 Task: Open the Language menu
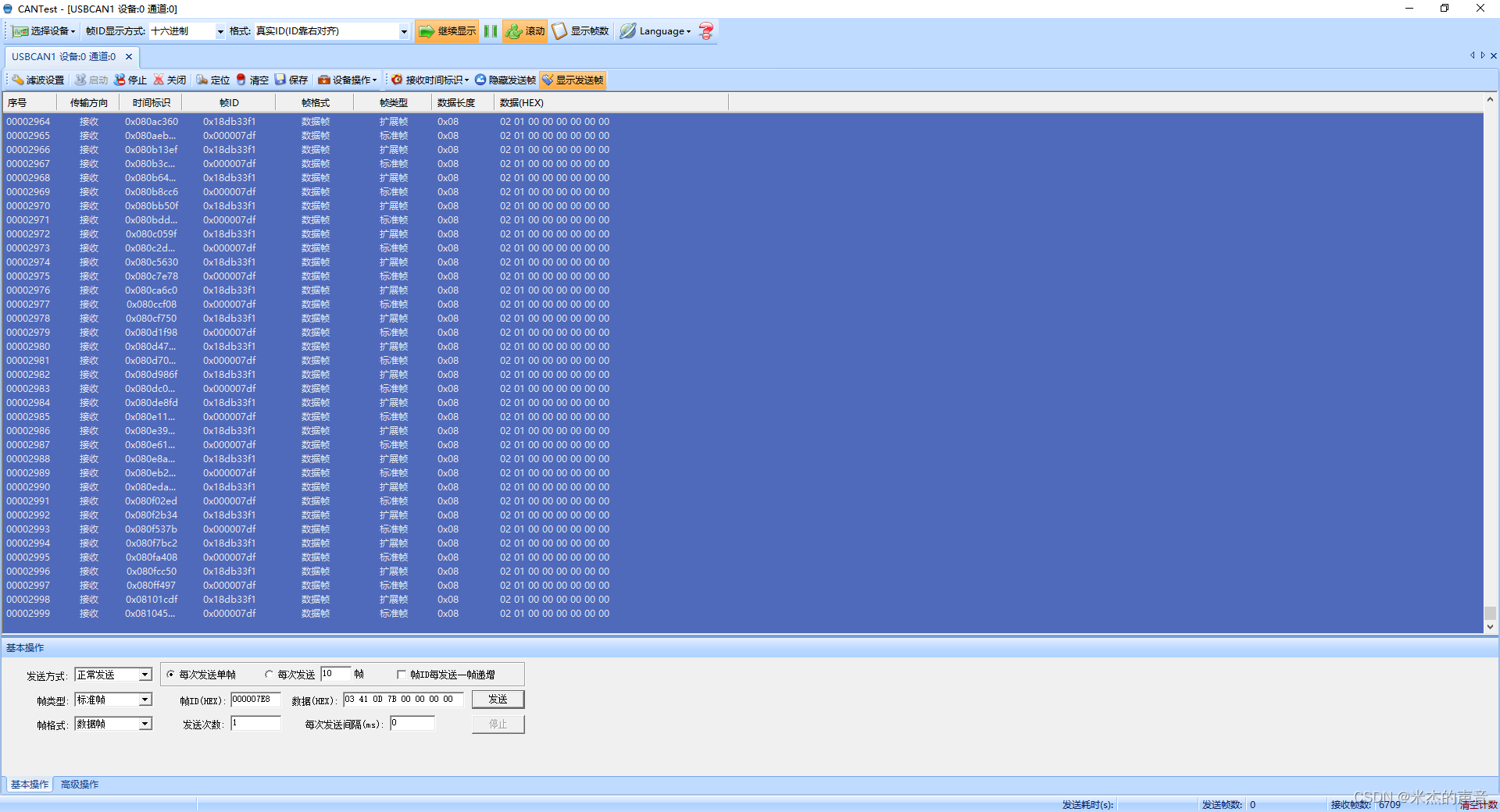(x=656, y=31)
